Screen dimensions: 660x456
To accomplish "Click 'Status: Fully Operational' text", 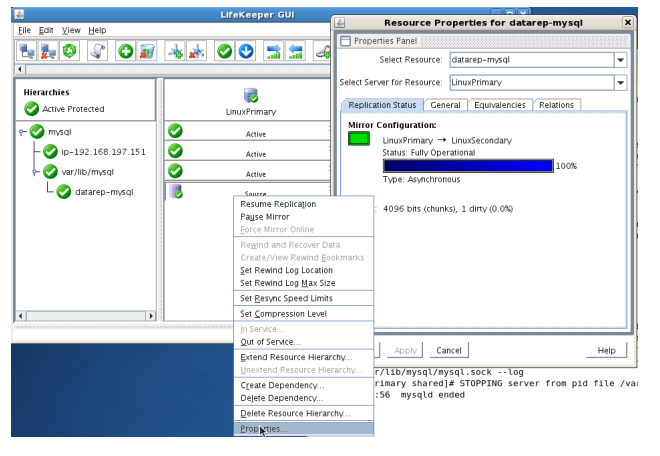I will [x=428, y=152].
